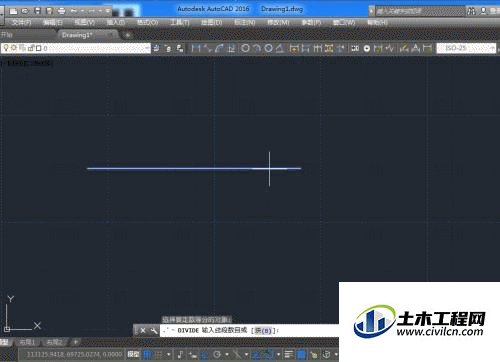Screen dimensions: 500x362
Task: Click the plus button to add new layout
Action: click(76, 342)
